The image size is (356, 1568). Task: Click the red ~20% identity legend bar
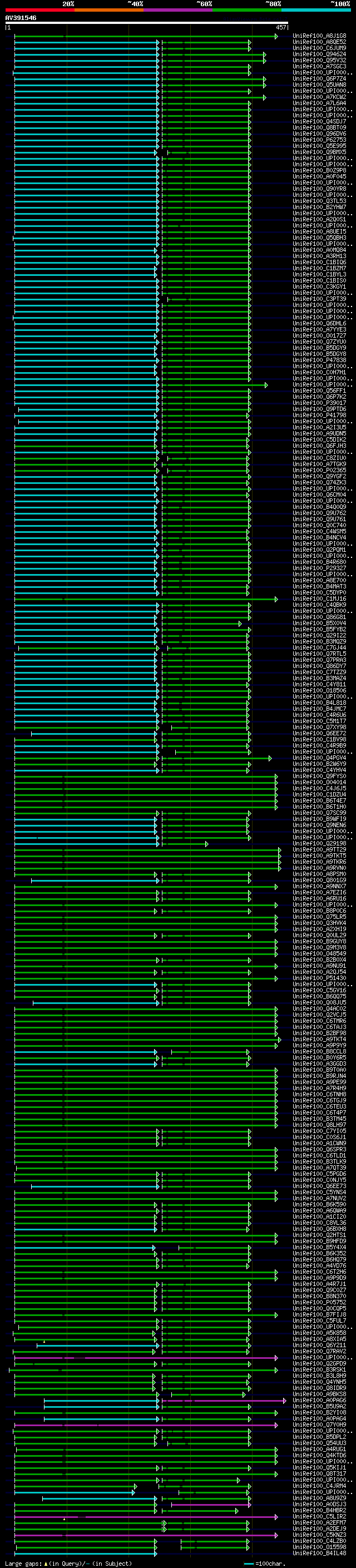[39, 10]
